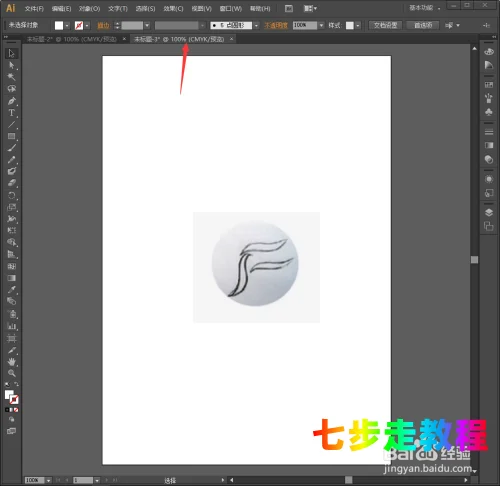Open the 编辑(E) menu

[x=61, y=9]
